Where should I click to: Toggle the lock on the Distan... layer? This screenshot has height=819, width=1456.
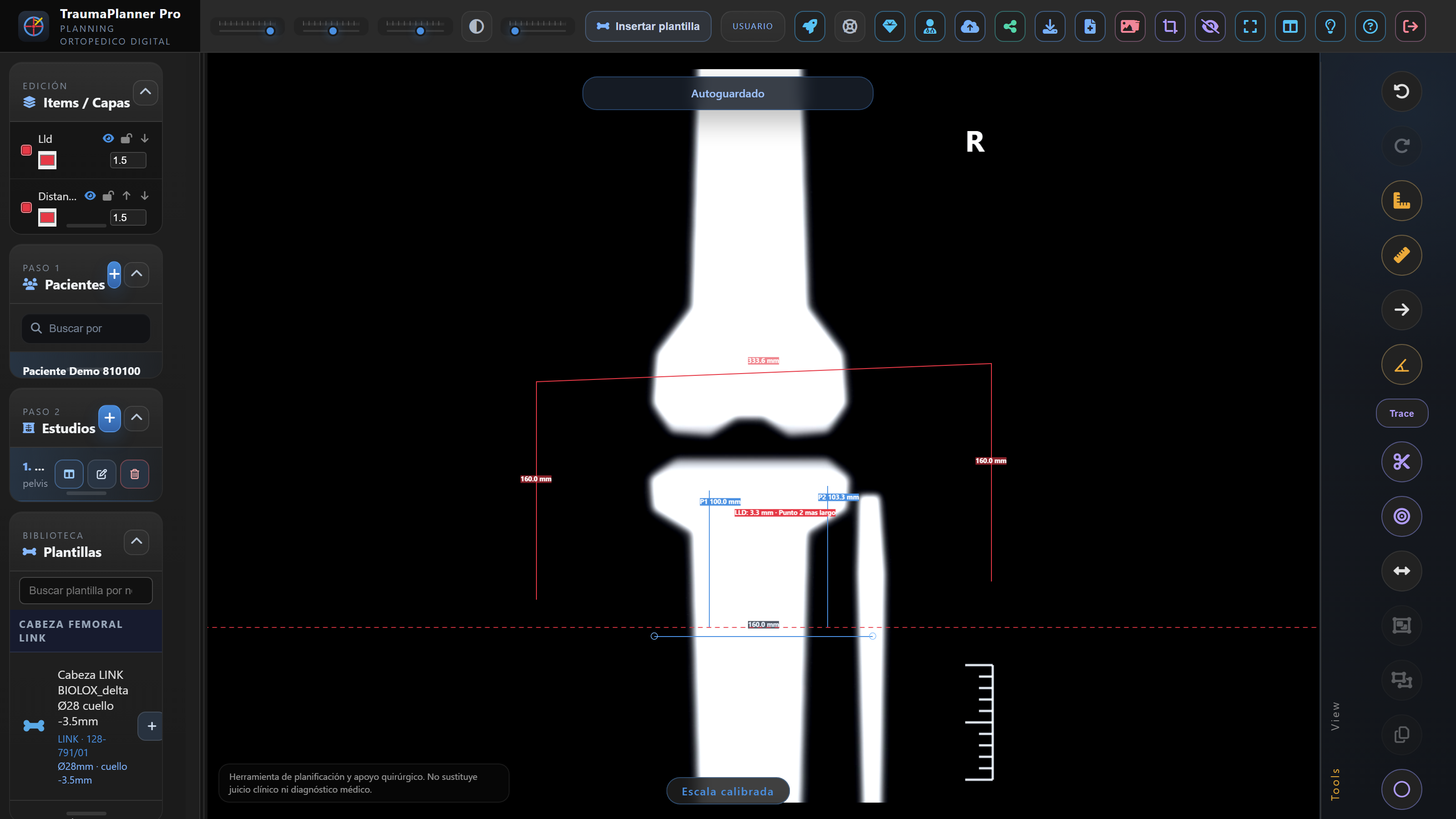(x=109, y=196)
